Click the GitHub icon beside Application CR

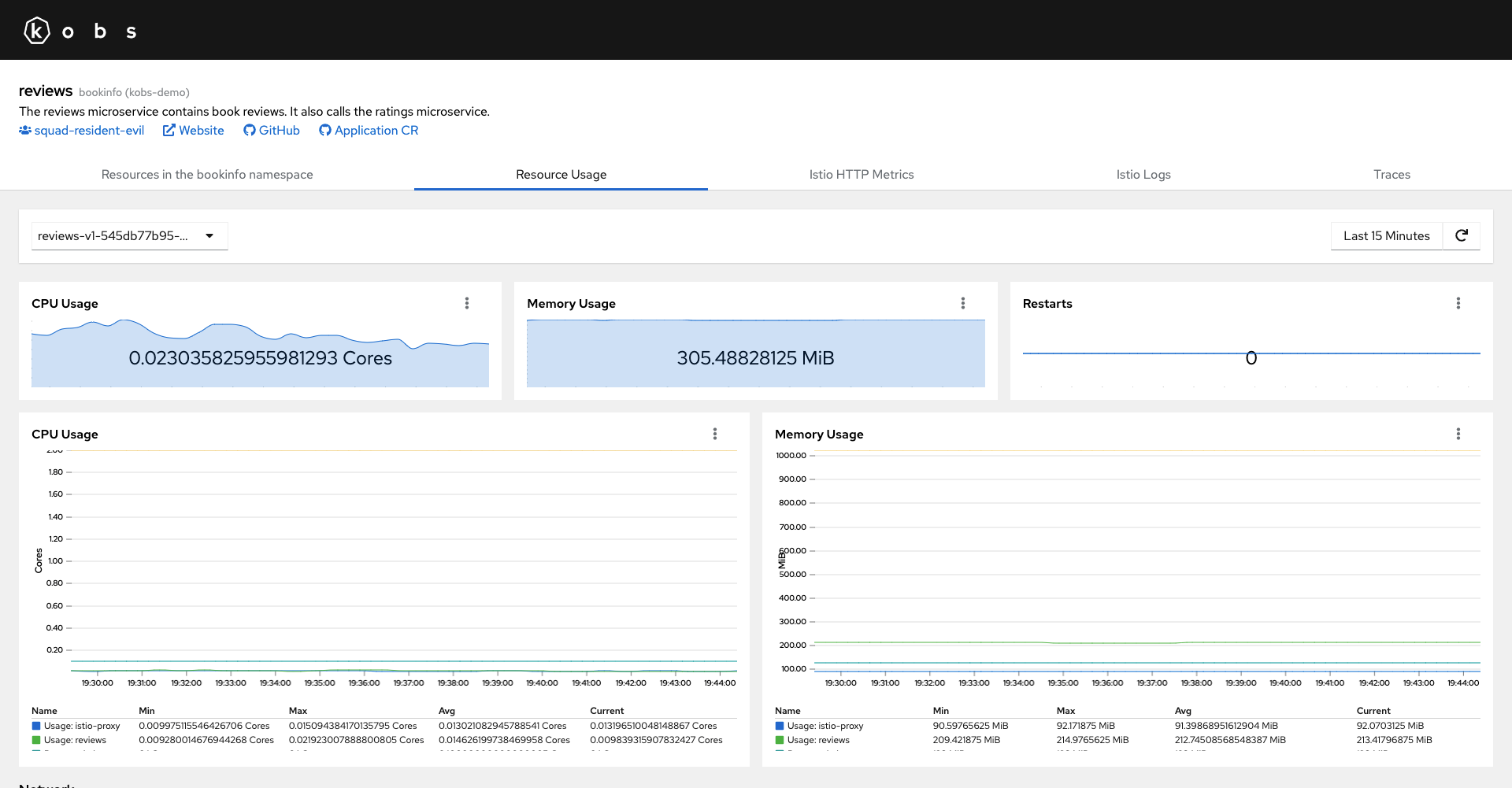pyautogui.click(x=324, y=131)
